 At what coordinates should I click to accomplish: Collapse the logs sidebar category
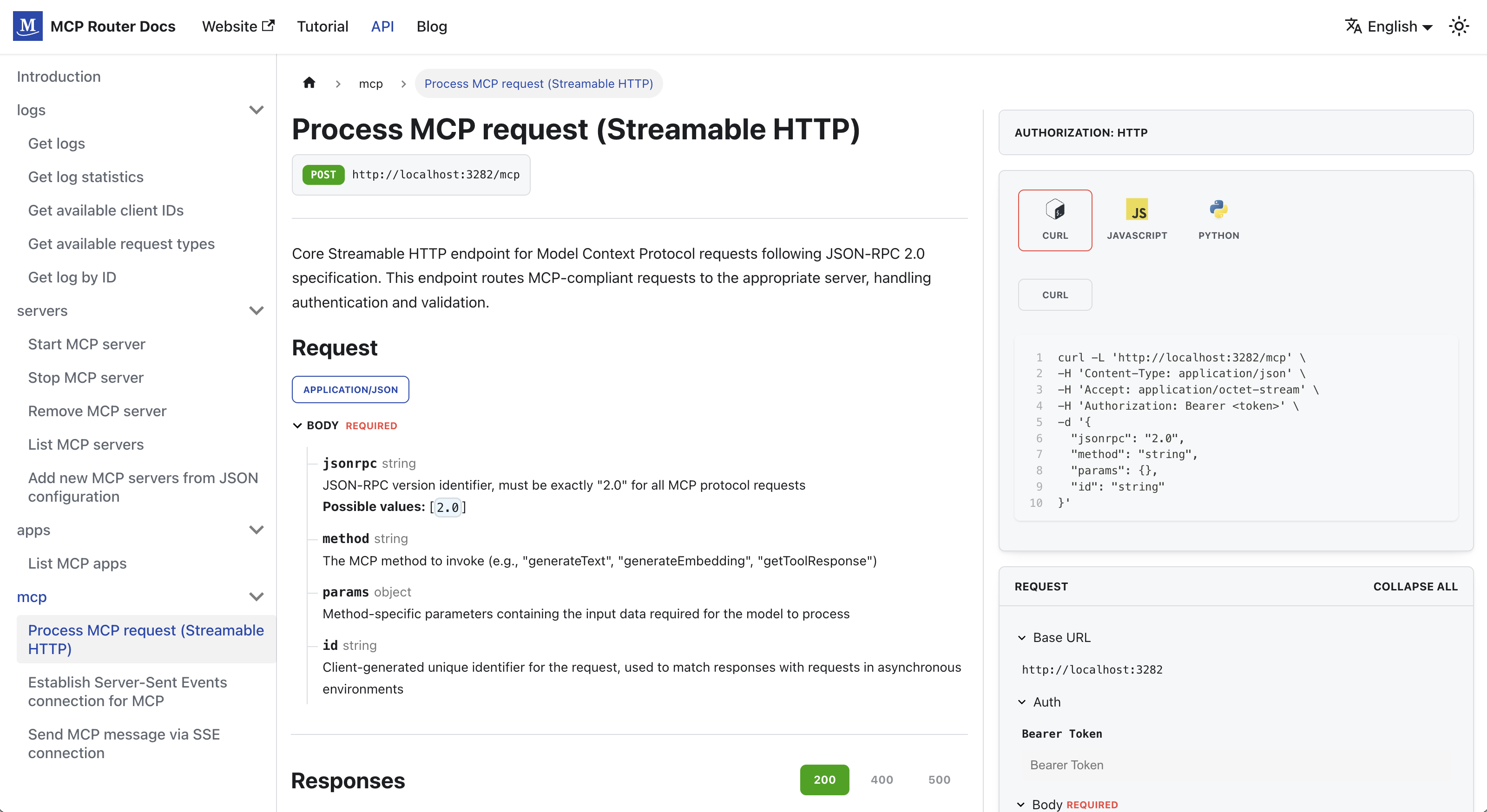pyautogui.click(x=257, y=110)
